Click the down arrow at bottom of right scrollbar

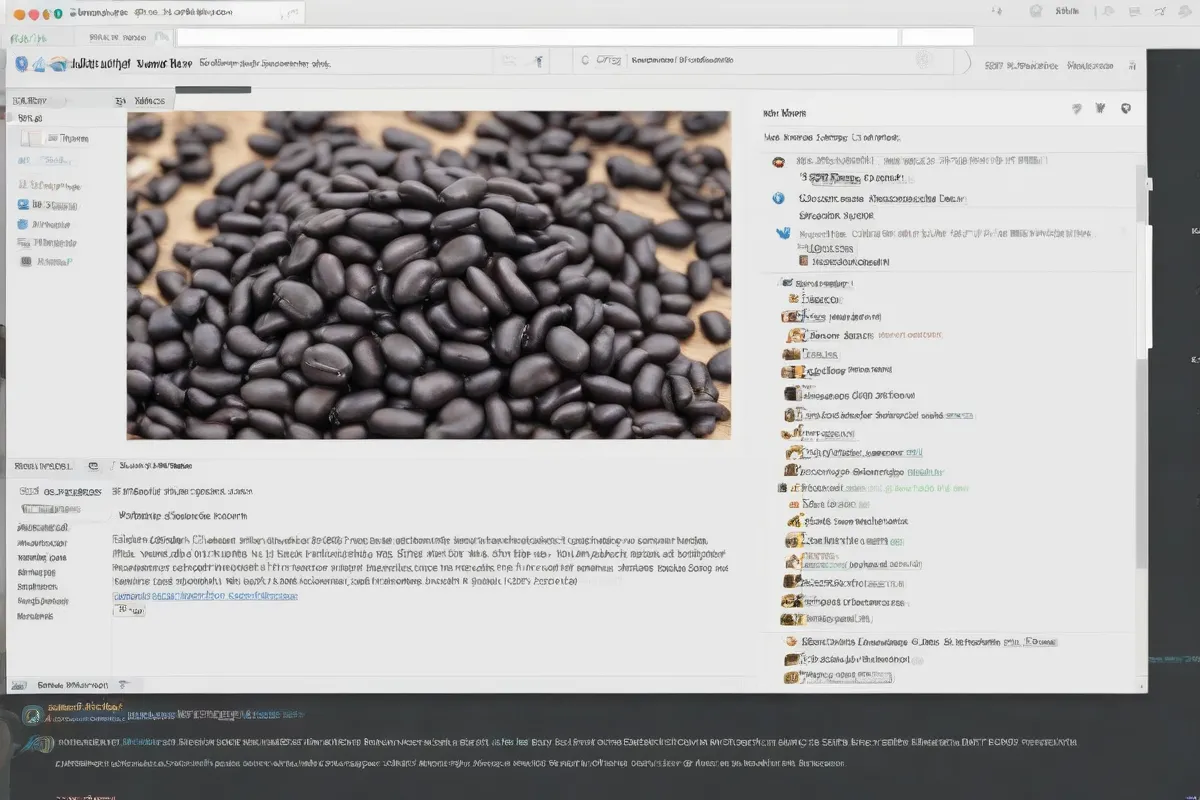click(x=1141, y=683)
